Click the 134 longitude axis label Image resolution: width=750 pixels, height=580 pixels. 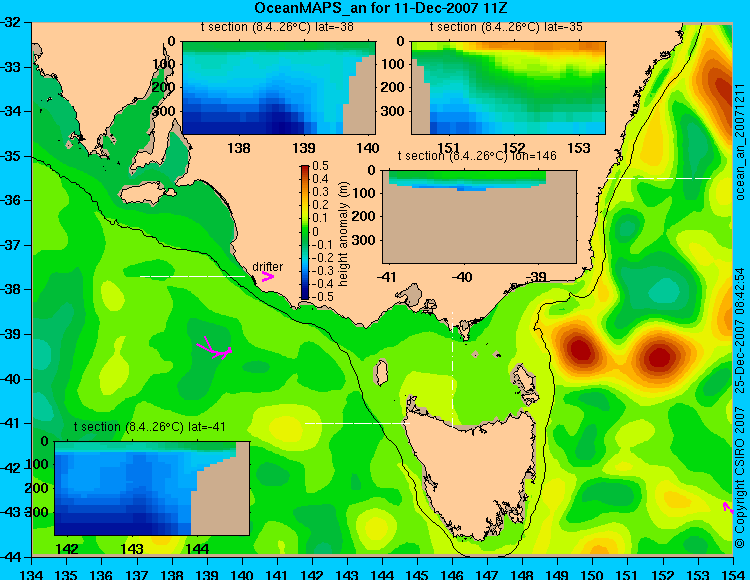(32, 574)
